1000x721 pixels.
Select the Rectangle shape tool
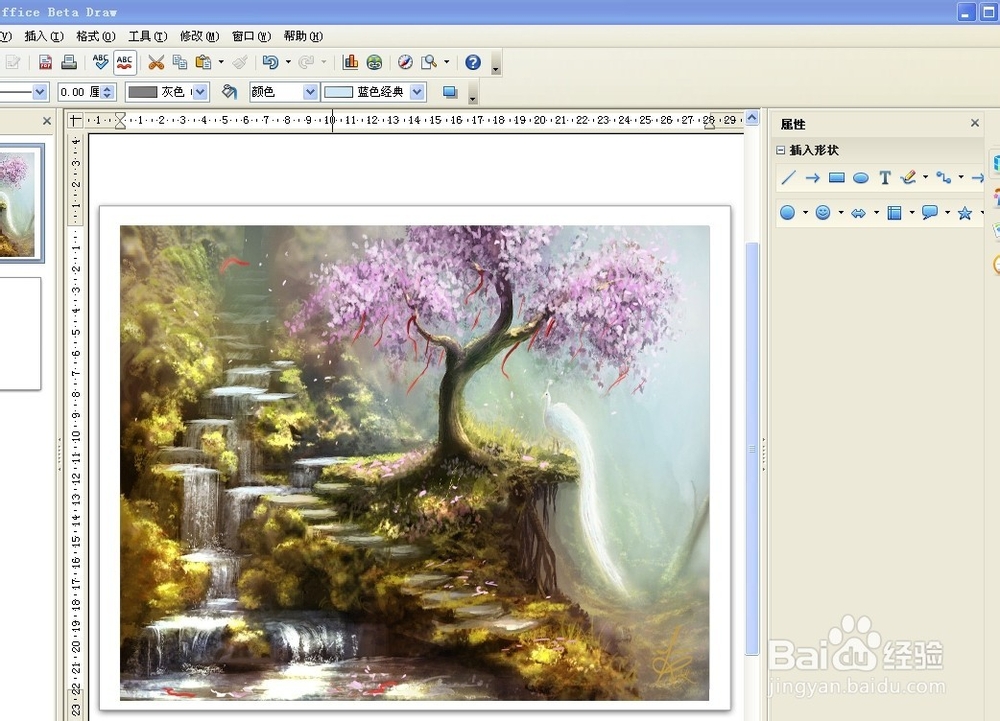837,178
